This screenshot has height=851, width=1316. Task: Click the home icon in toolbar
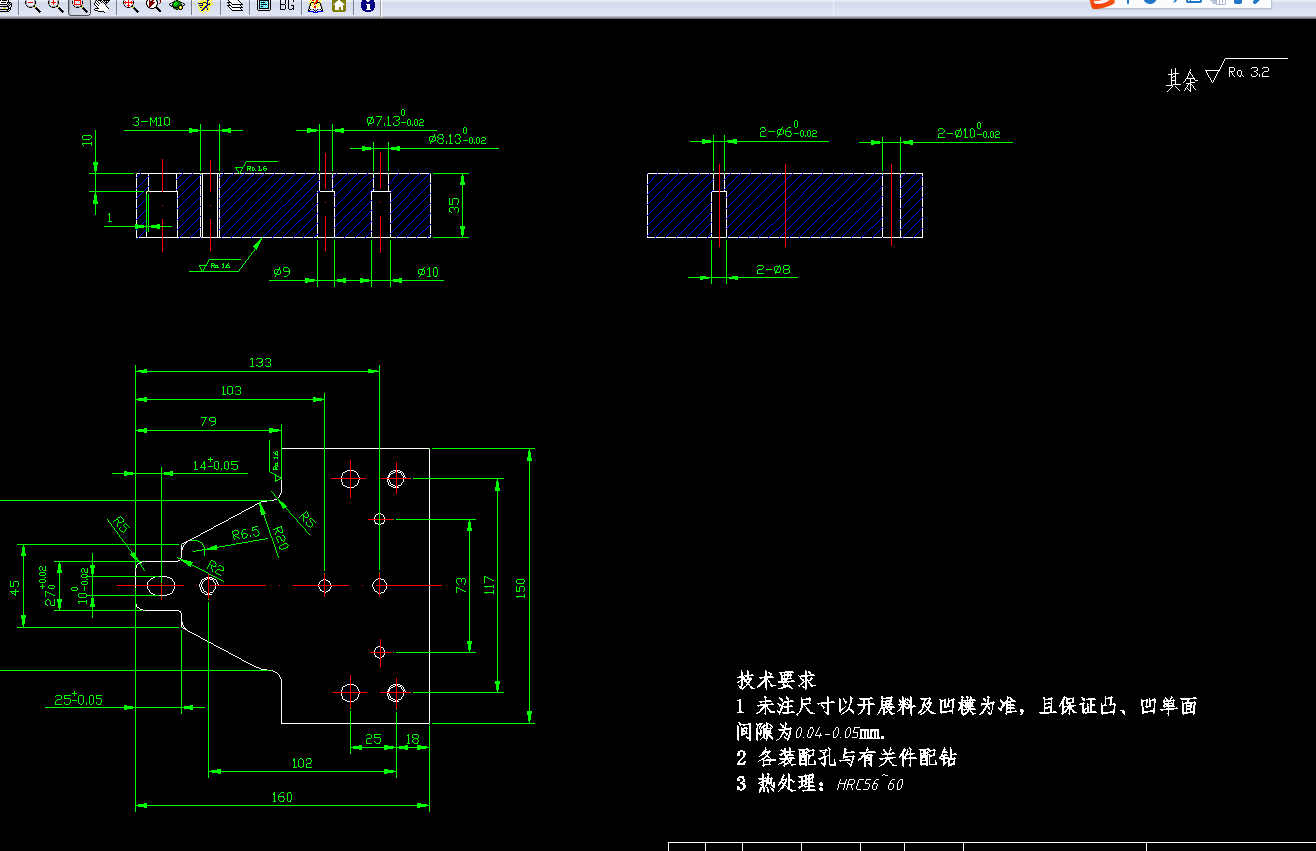click(x=339, y=5)
